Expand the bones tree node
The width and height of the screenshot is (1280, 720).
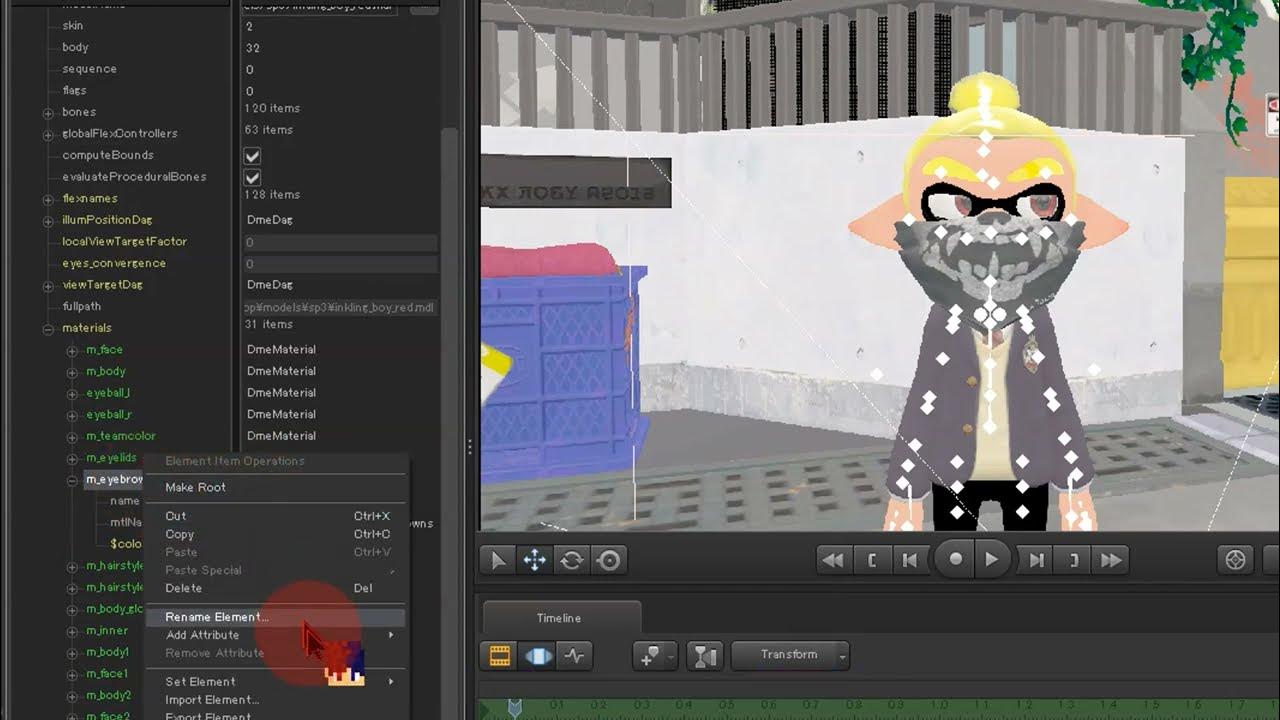point(48,113)
